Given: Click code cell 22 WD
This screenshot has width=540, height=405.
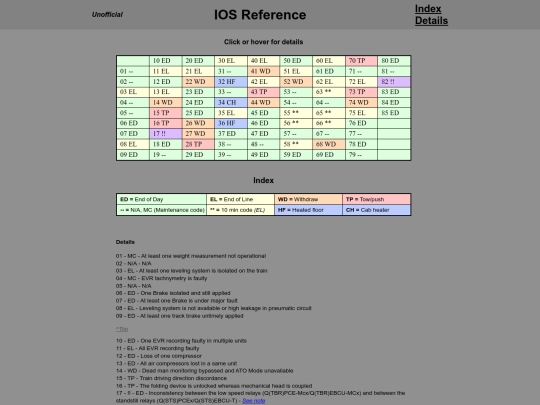Looking at the screenshot, I should [x=198, y=82].
